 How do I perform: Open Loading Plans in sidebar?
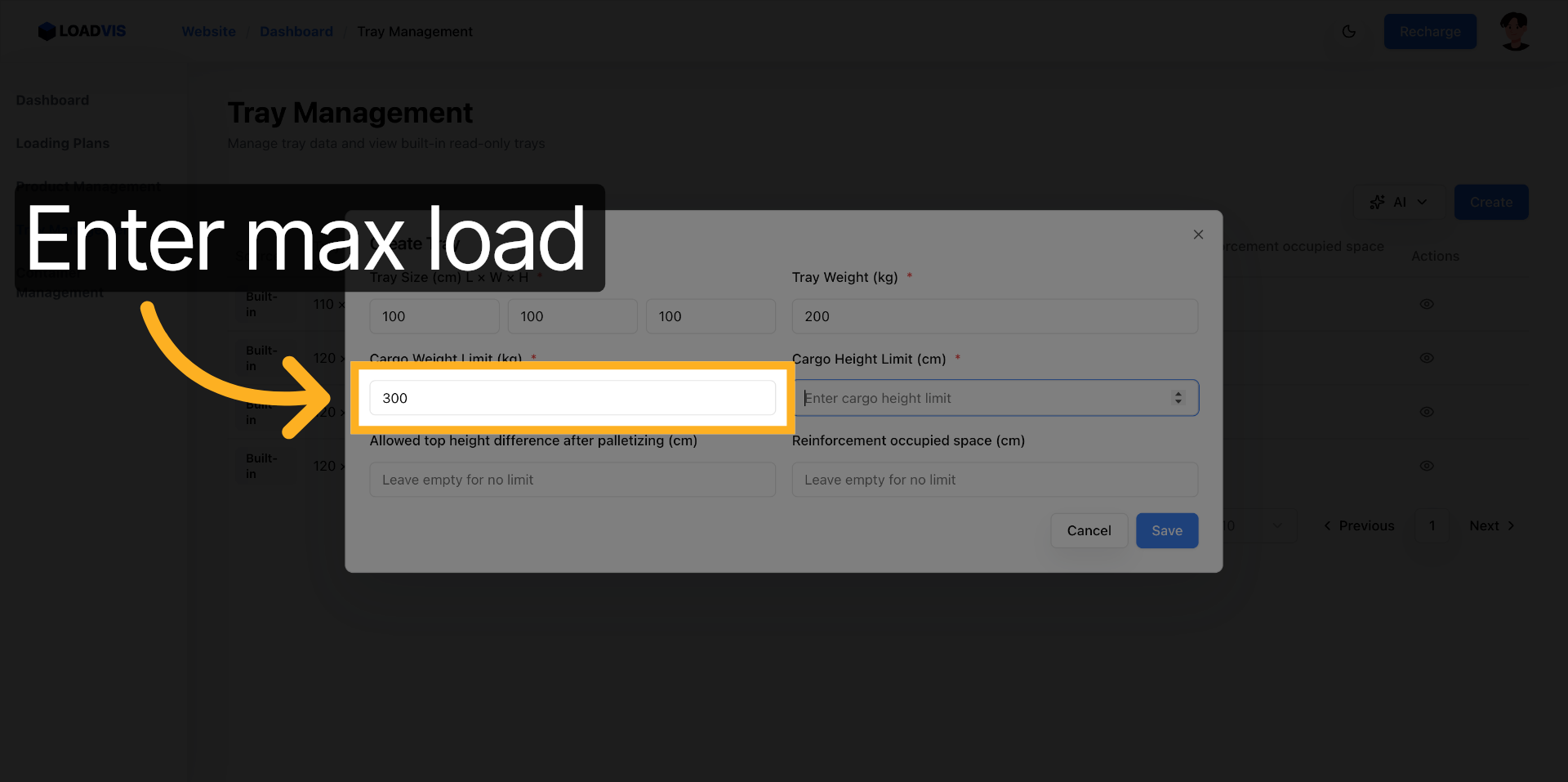click(63, 143)
